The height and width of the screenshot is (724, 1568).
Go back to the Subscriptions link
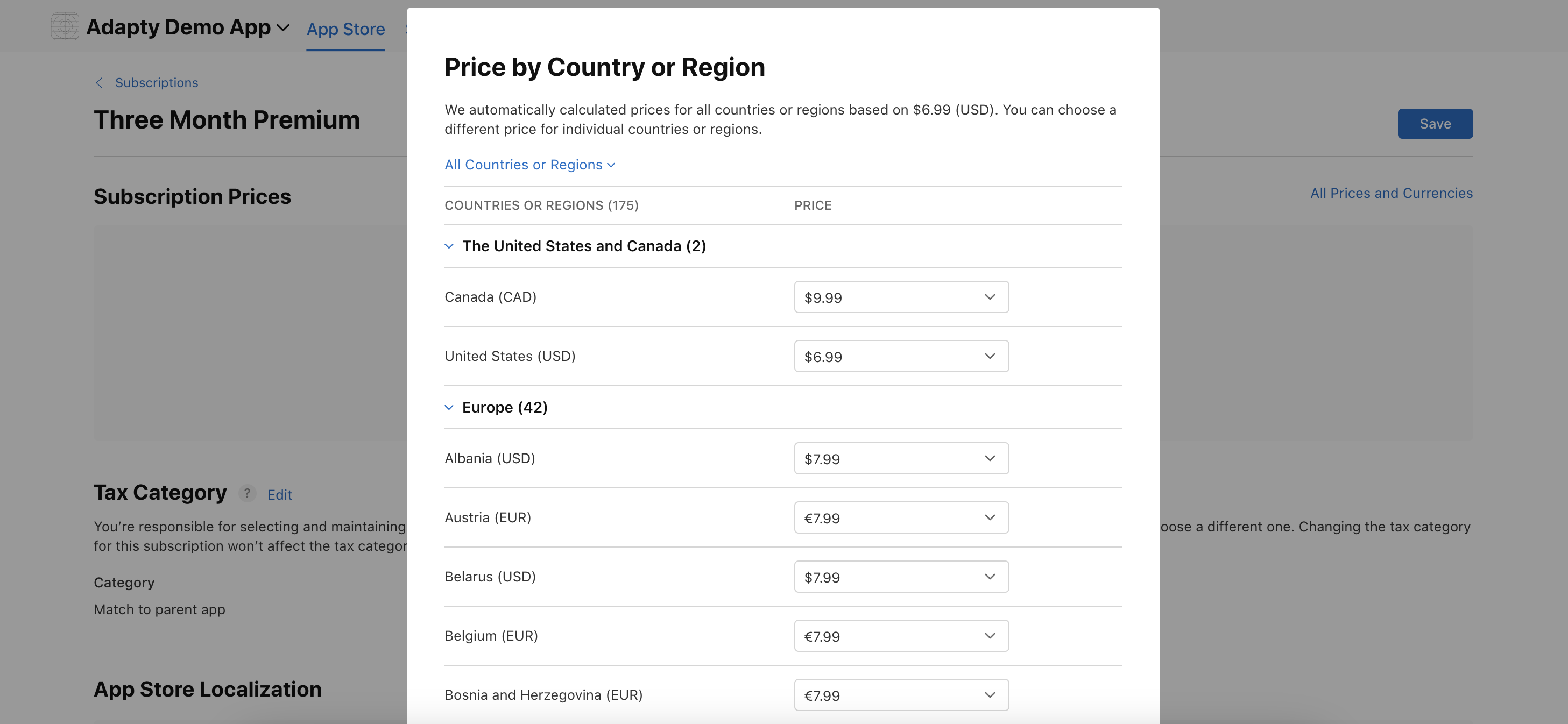[157, 83]
